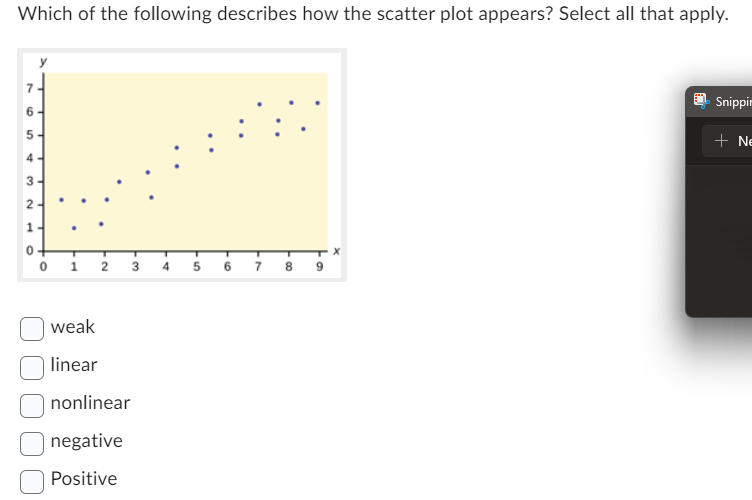Click the question text heading
This screenshot has height=500, width=752.
click(x=373, y=13)
